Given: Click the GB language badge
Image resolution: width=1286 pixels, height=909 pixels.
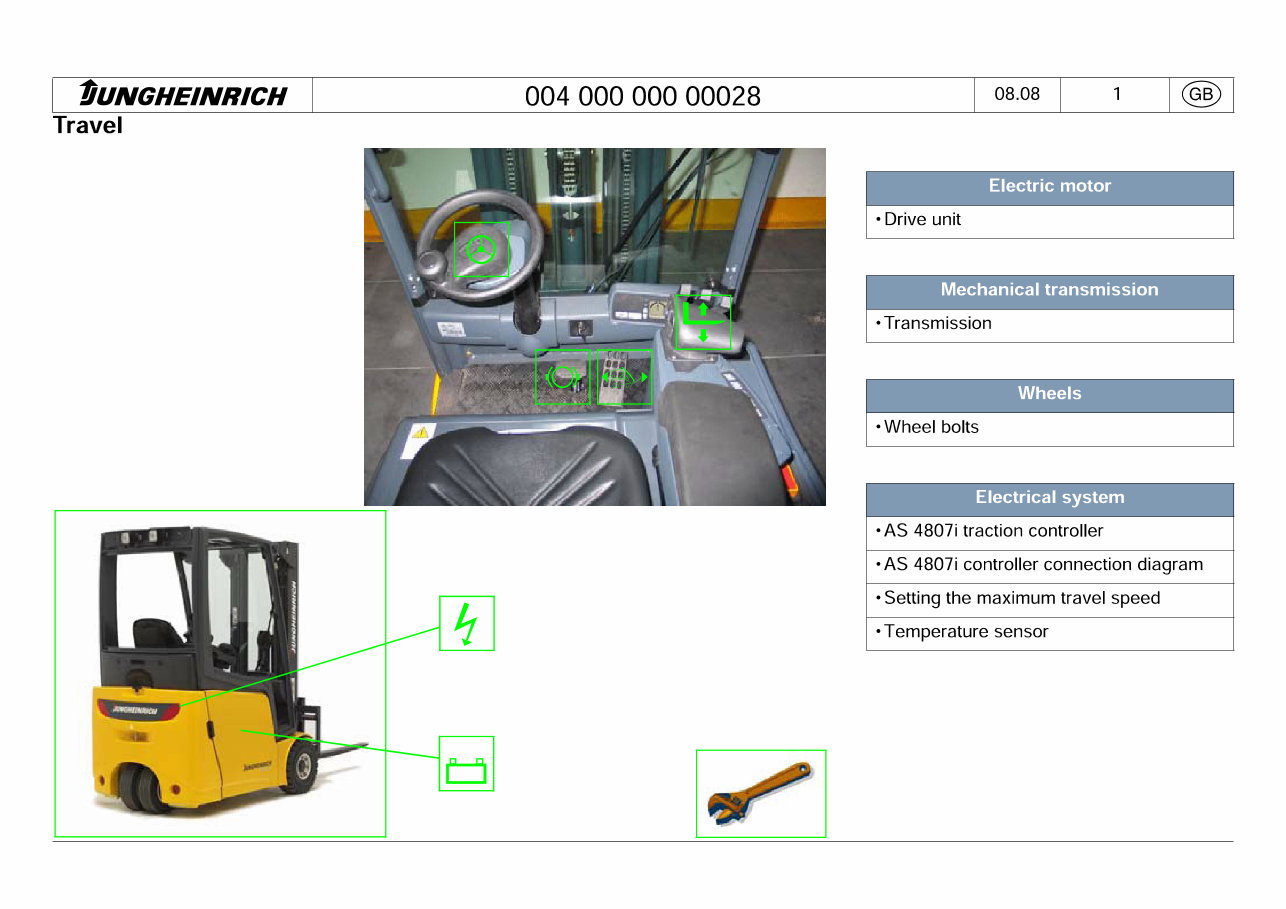Looking at the screenshot, I should coord(1200,94).
